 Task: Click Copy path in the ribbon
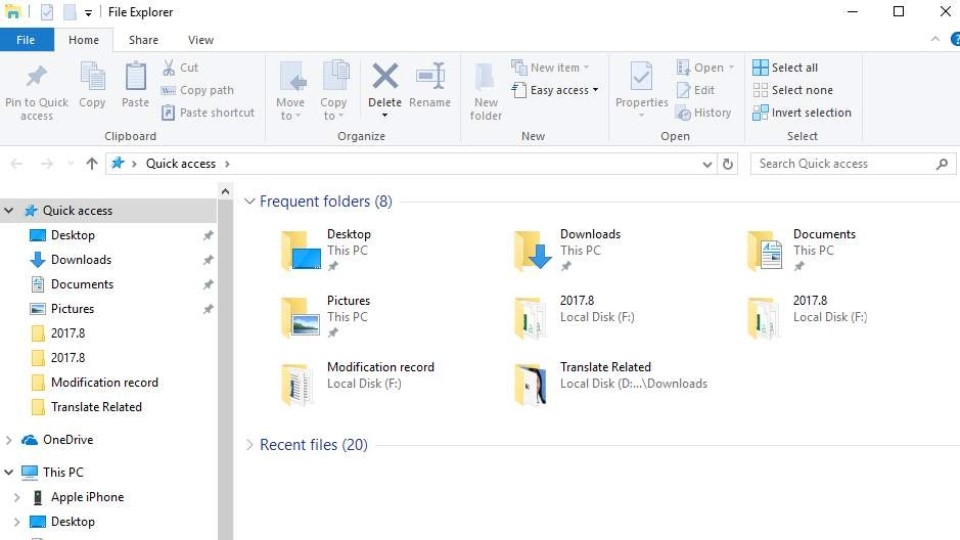pos(197,90)
